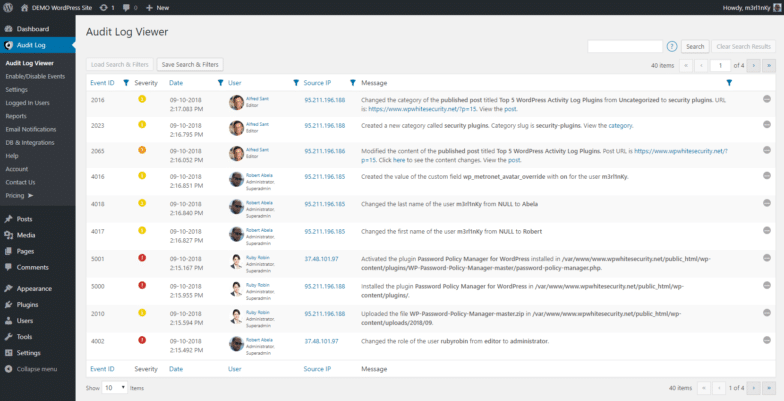Click the search help question icon

(x=672, y=46)
